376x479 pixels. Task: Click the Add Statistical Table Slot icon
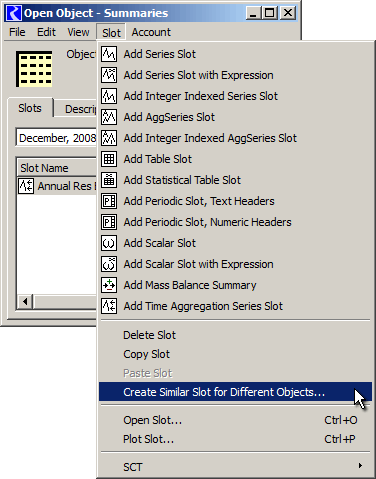[x=109, y=180]
